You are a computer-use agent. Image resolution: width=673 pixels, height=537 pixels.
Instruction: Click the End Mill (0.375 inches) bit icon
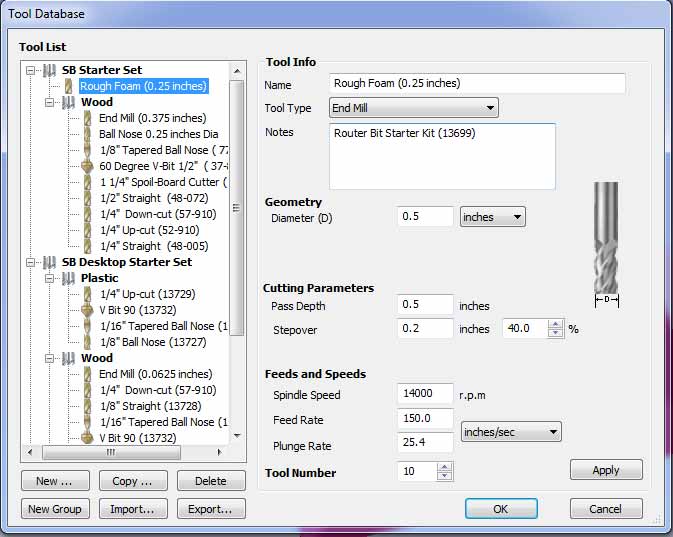coord(87,118)
